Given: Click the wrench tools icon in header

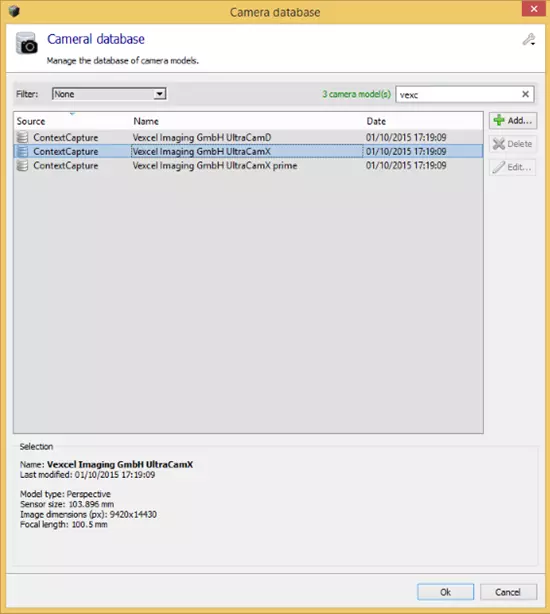Looking at the screenshot, I should point(529,40).
